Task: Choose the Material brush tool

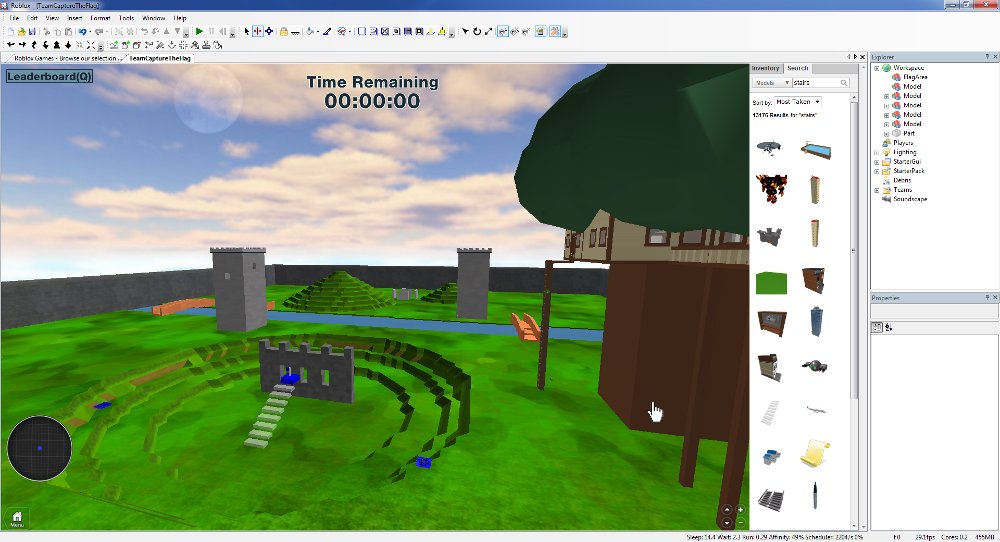Action: [327, 31]
